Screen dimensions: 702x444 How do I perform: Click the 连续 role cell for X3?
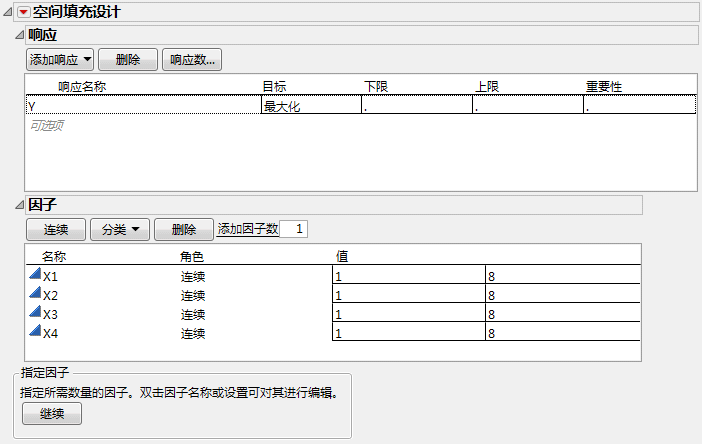pyautogui.click(x=193, y=315)
